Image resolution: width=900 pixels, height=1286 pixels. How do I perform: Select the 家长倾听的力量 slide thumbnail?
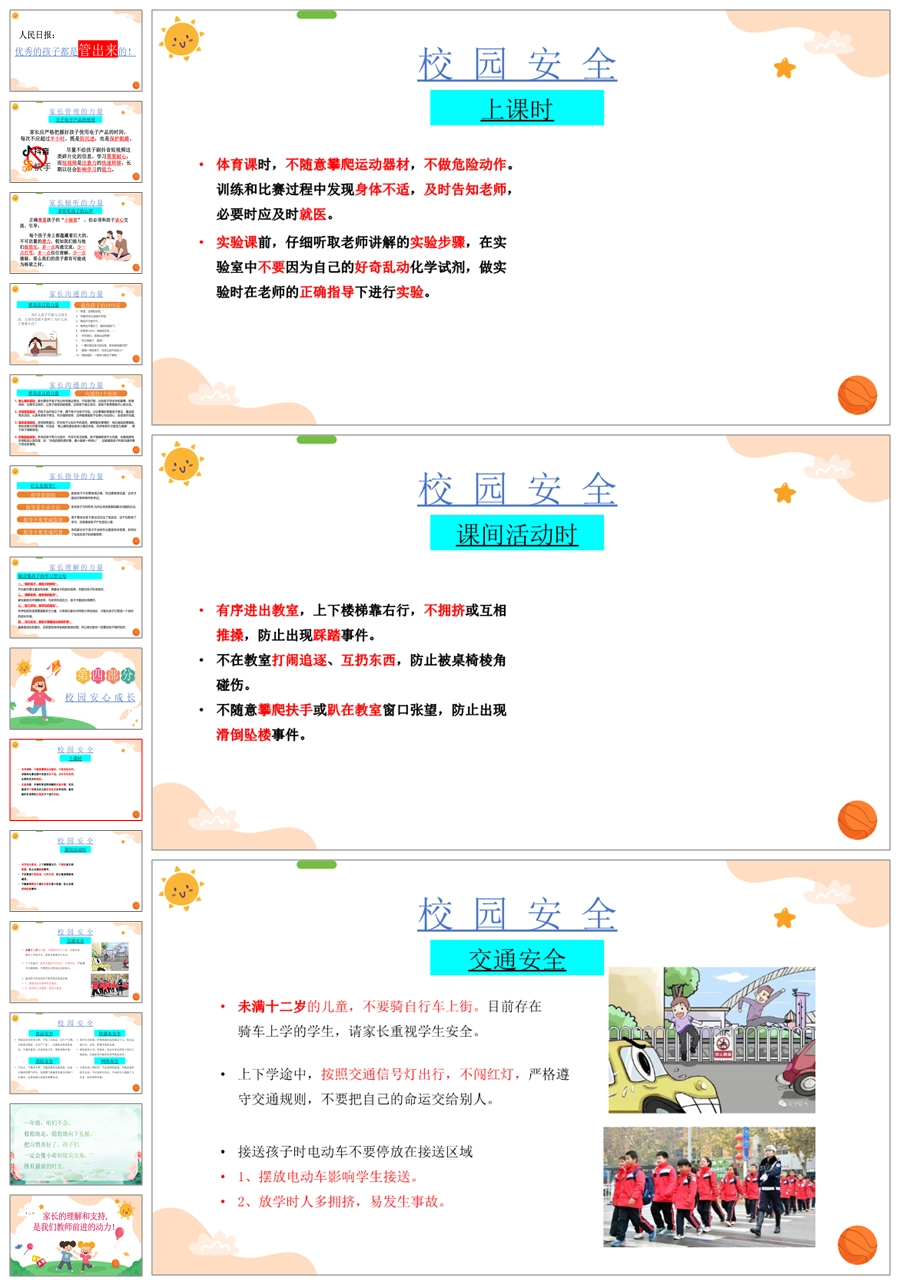click(76, 233)
